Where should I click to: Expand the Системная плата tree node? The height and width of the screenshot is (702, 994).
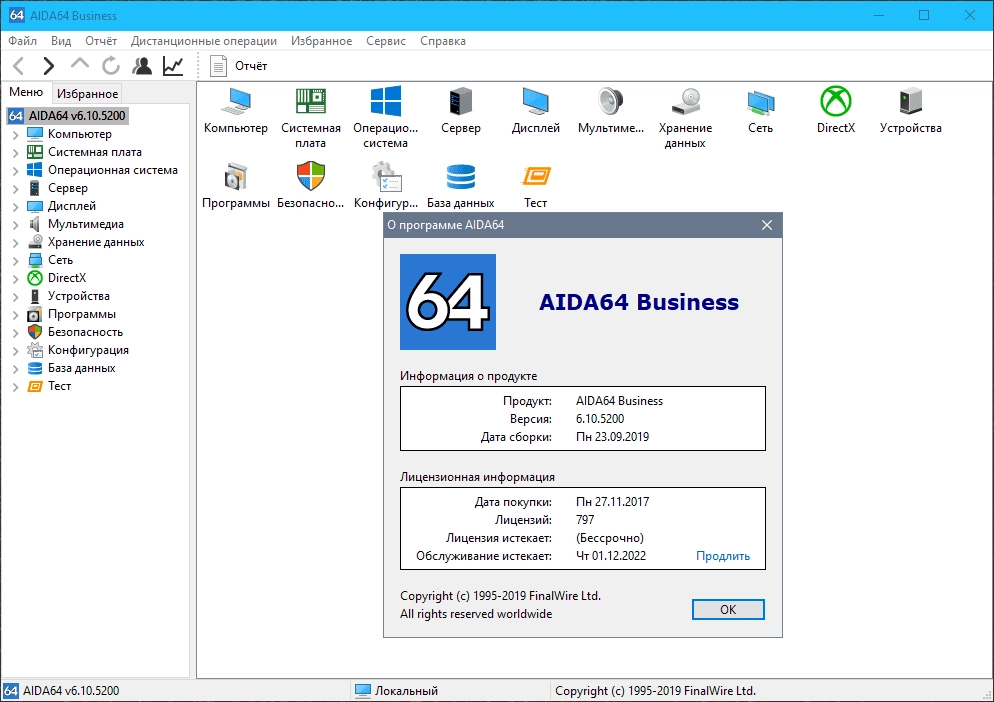click(16, 152)
